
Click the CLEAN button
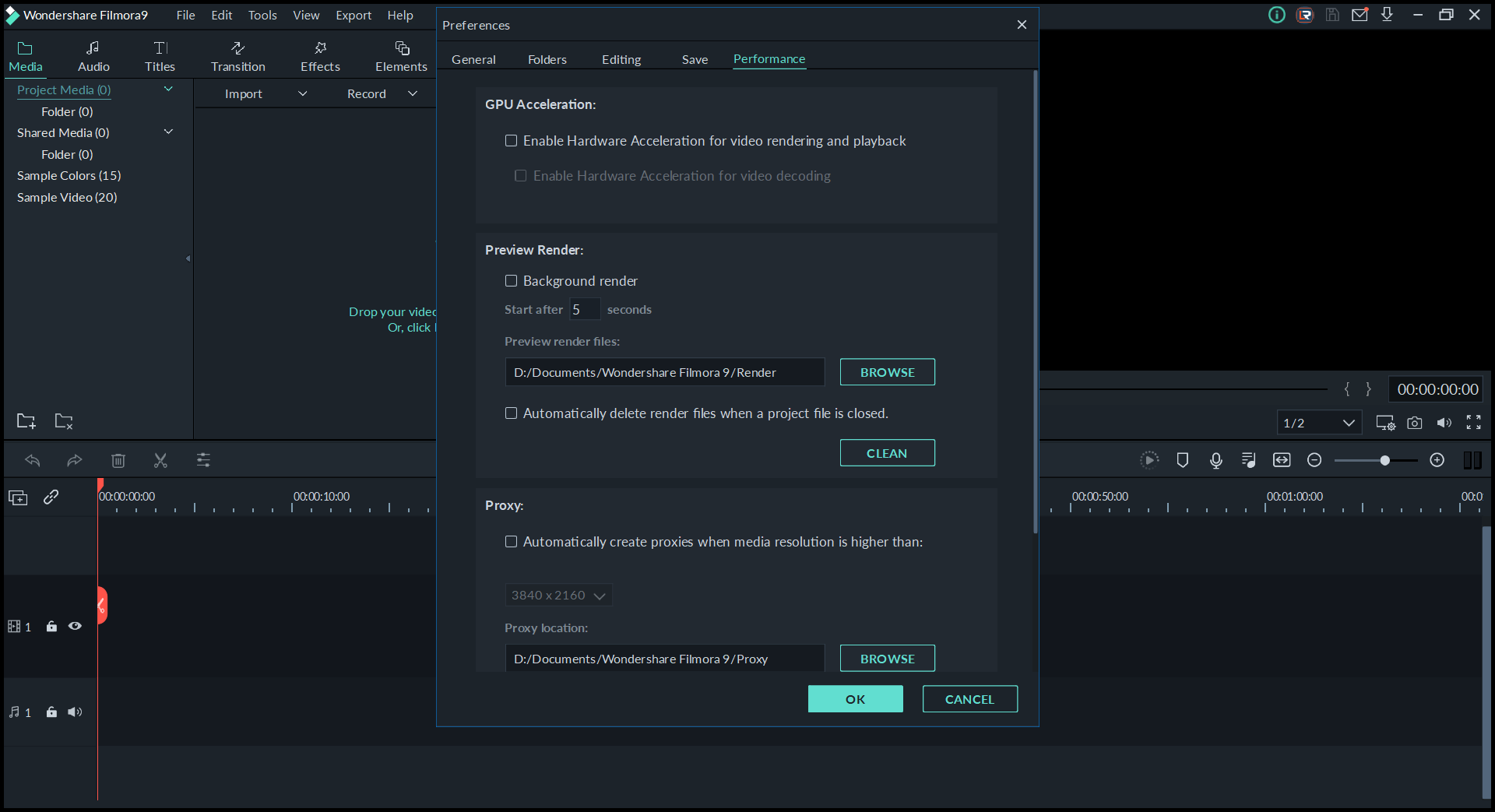888,453
